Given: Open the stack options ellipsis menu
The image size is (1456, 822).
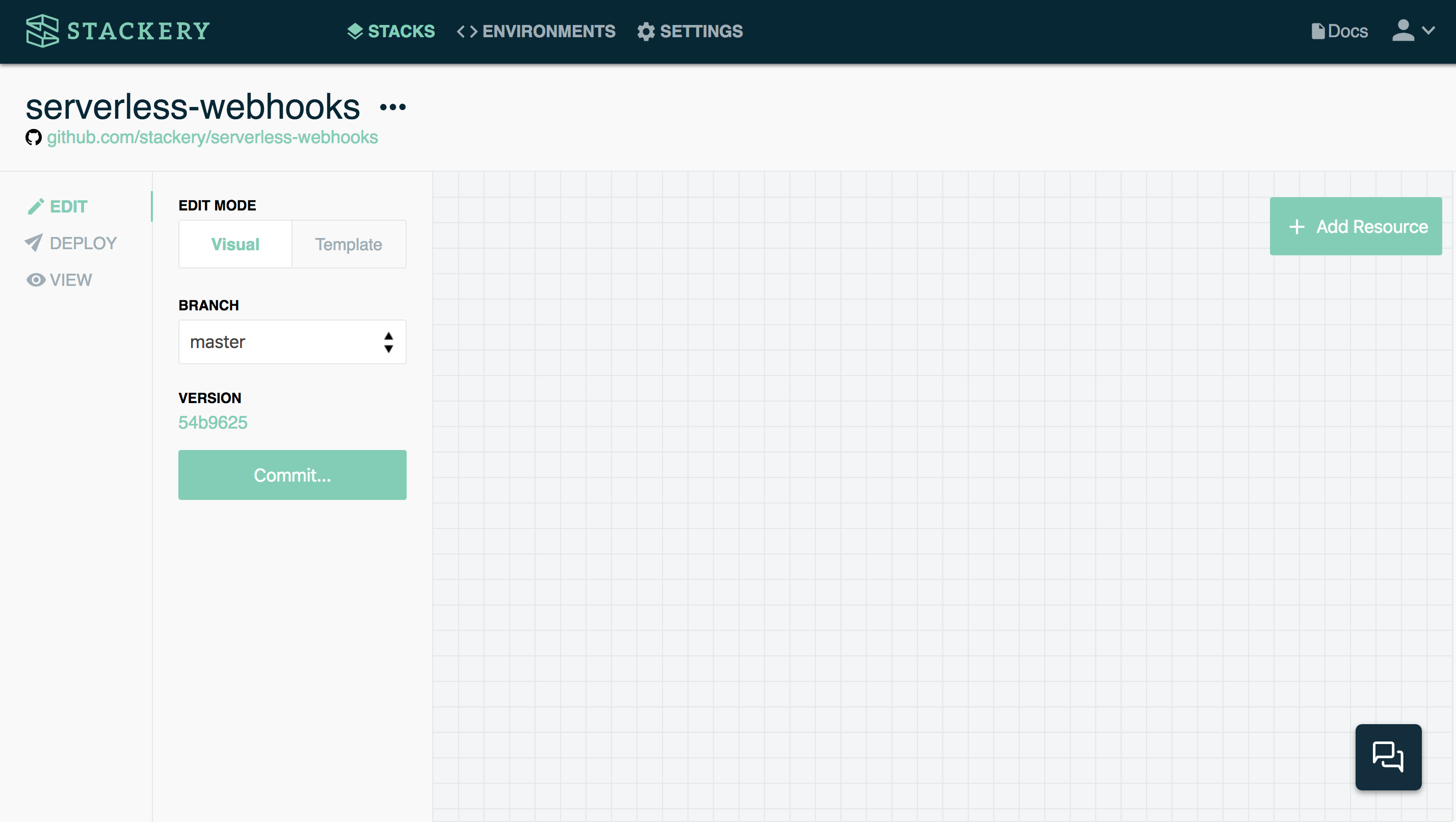Looking at the screenshot, I should [x=393, y=107].
